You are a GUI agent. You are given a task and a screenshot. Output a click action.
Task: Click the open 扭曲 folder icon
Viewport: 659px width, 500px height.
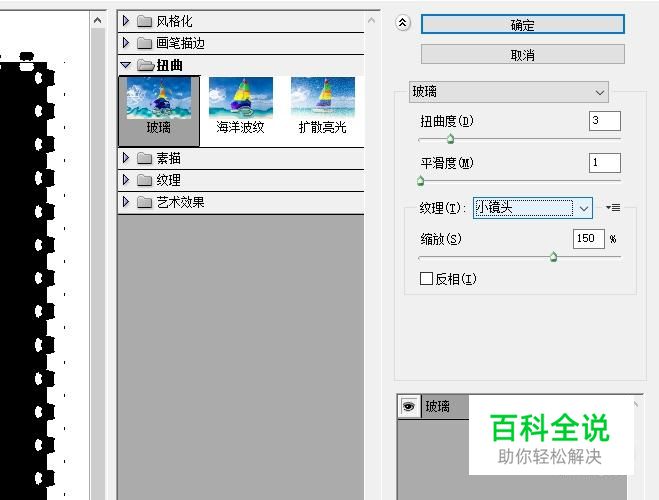145,65
